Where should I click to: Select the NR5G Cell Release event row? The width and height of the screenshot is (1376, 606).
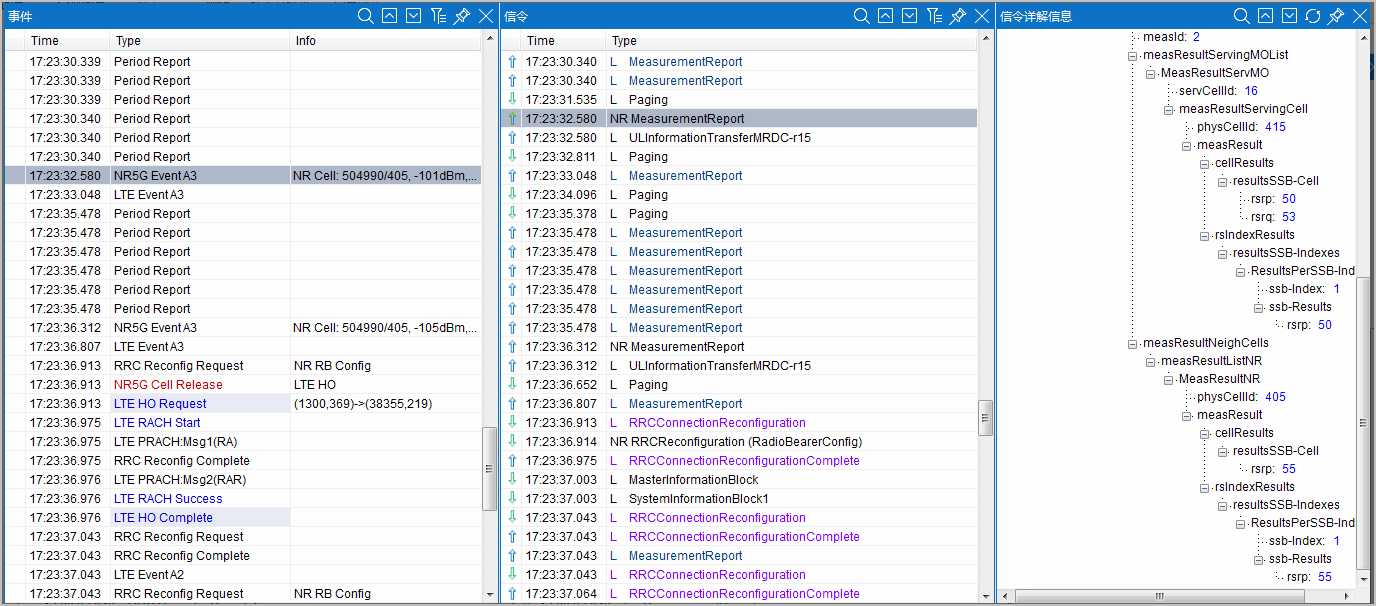tap(168, 385)
